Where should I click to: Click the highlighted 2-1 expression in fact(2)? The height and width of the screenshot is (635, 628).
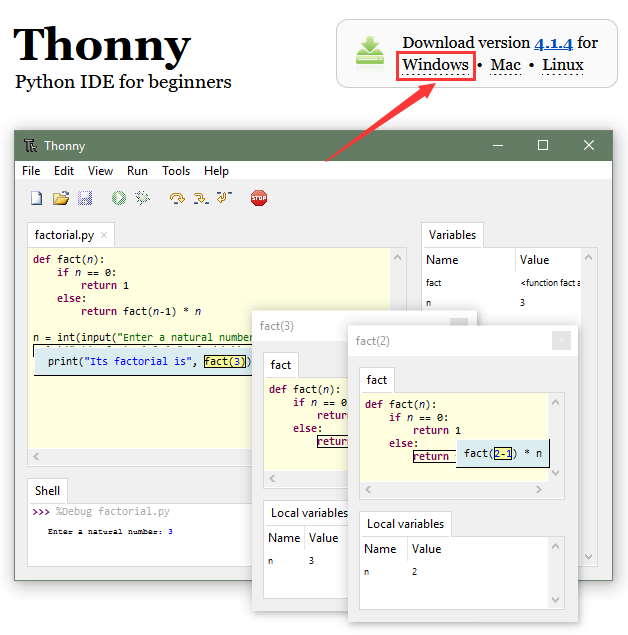point(502,454)
